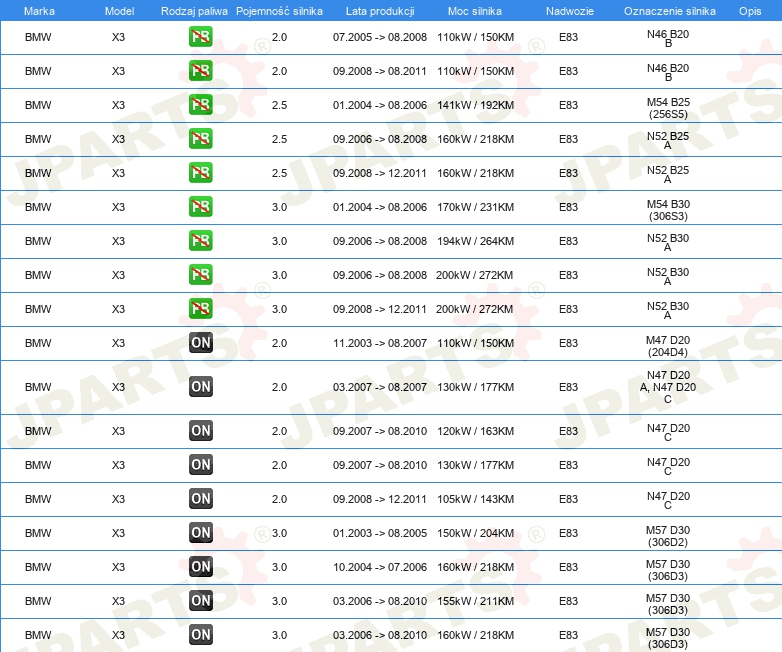Select 2.0 capacity in the 105kW / 143KM row
782x652 pixels.
click(279, 498)
